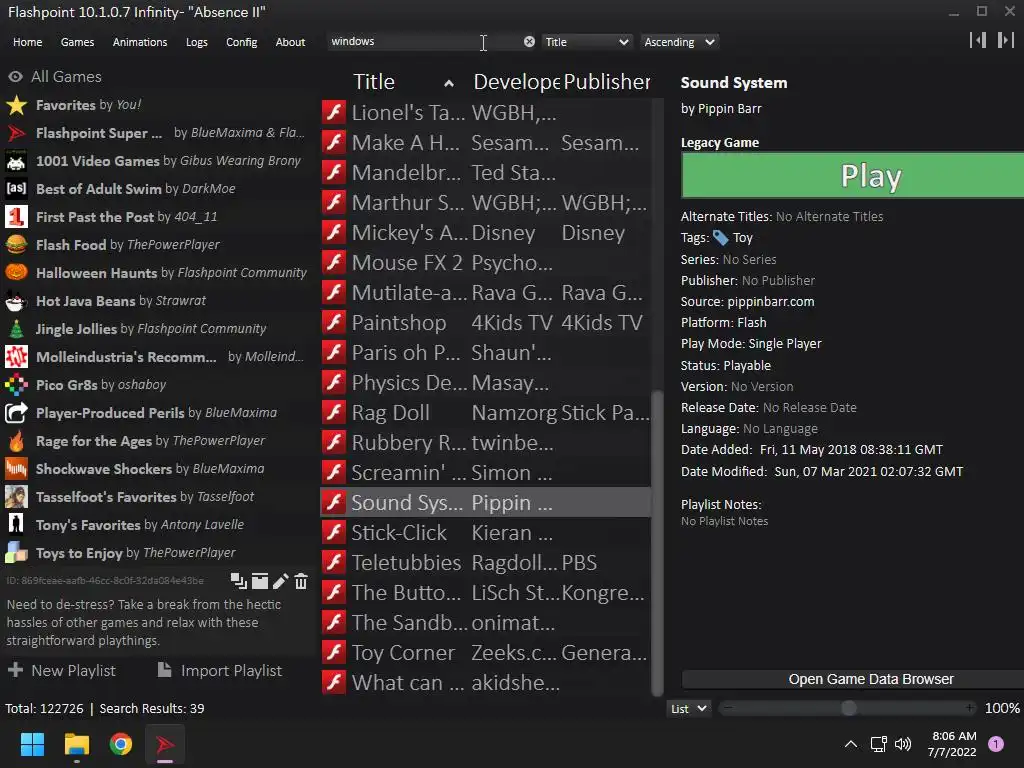Switch to the Animations tab

[140, 42]
